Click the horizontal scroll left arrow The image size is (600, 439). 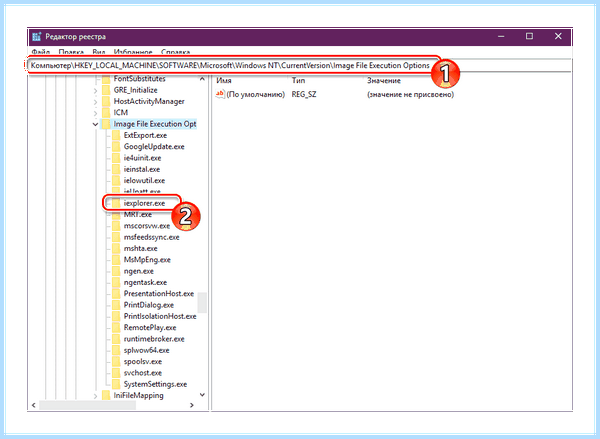pos(34,405)
